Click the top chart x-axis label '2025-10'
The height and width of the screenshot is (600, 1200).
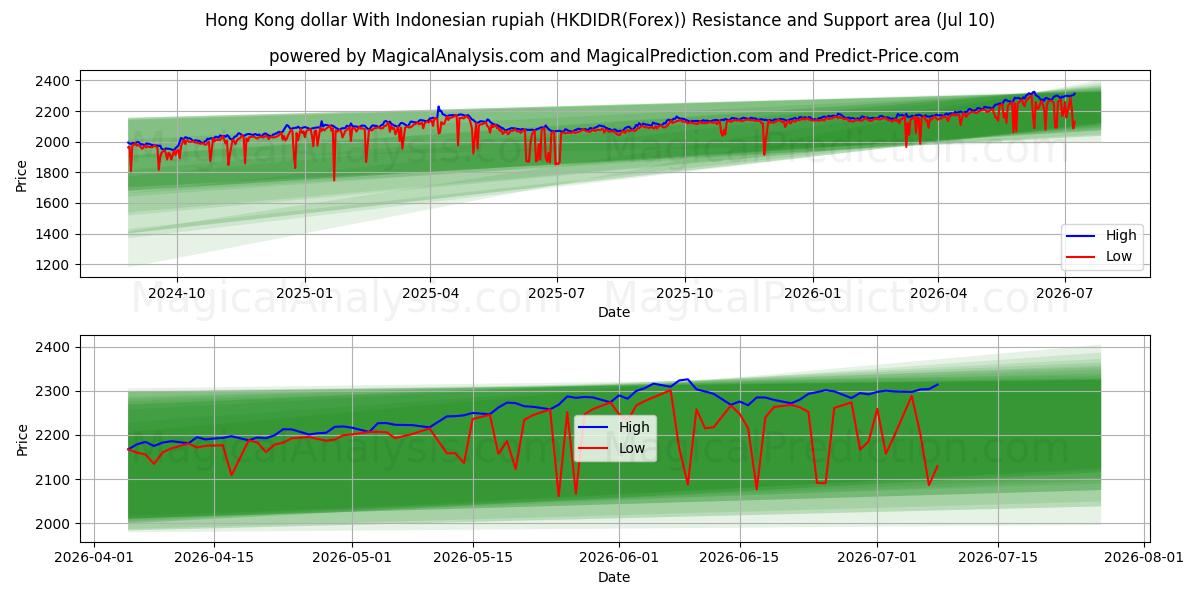tap(684, 294)
